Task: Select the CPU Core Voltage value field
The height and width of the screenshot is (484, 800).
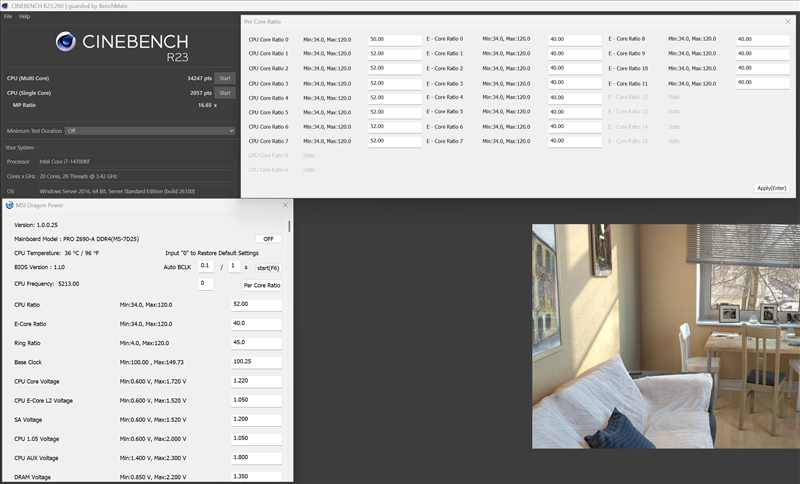Action: (x=256, y=381)
